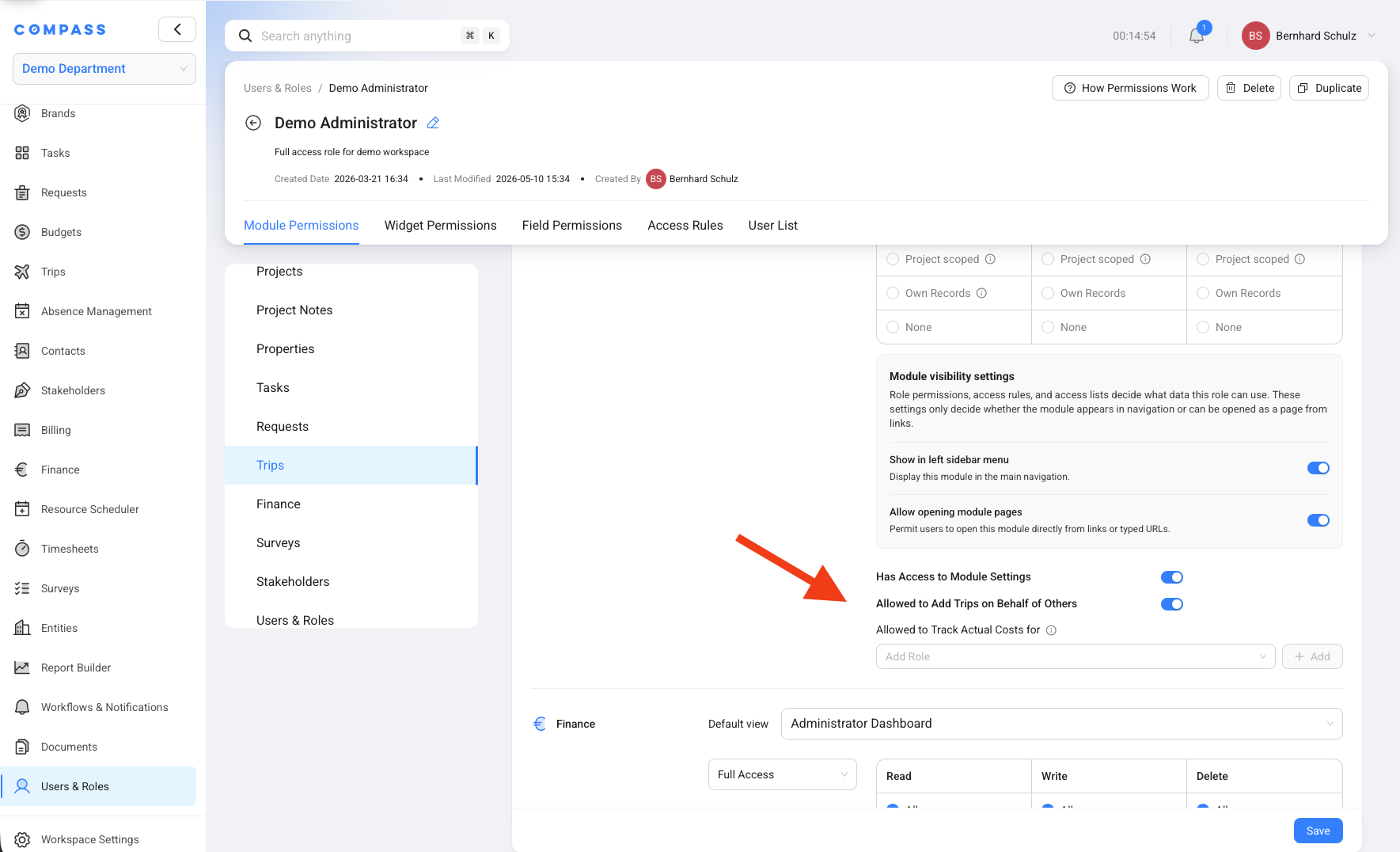1400x852 pixels.
Task: Select Trips in module list
Action: 351,466
